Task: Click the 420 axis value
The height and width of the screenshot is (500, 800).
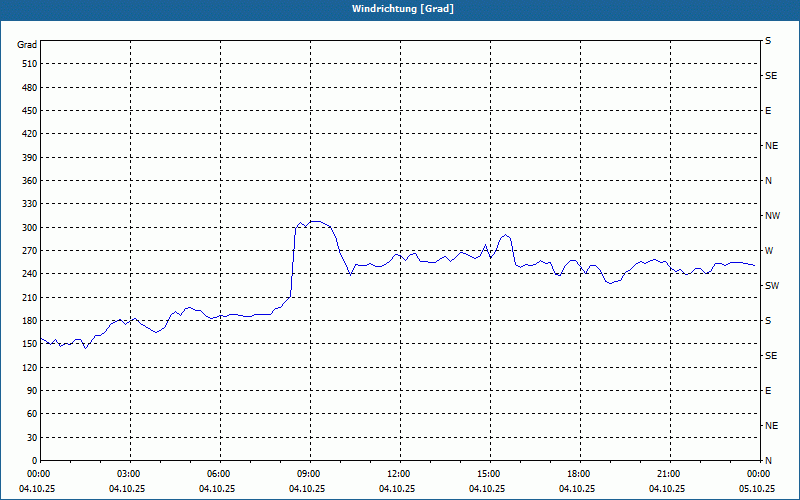Action: [x=30, y=134]
